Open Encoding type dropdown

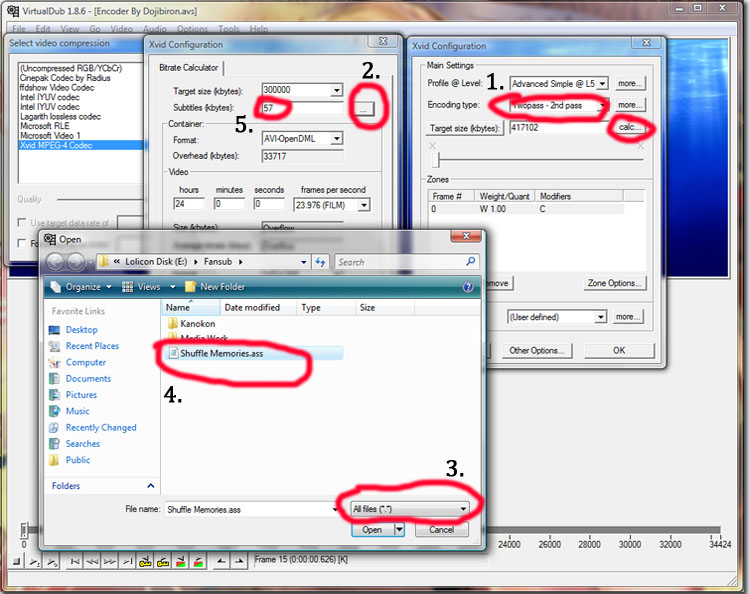603,106
